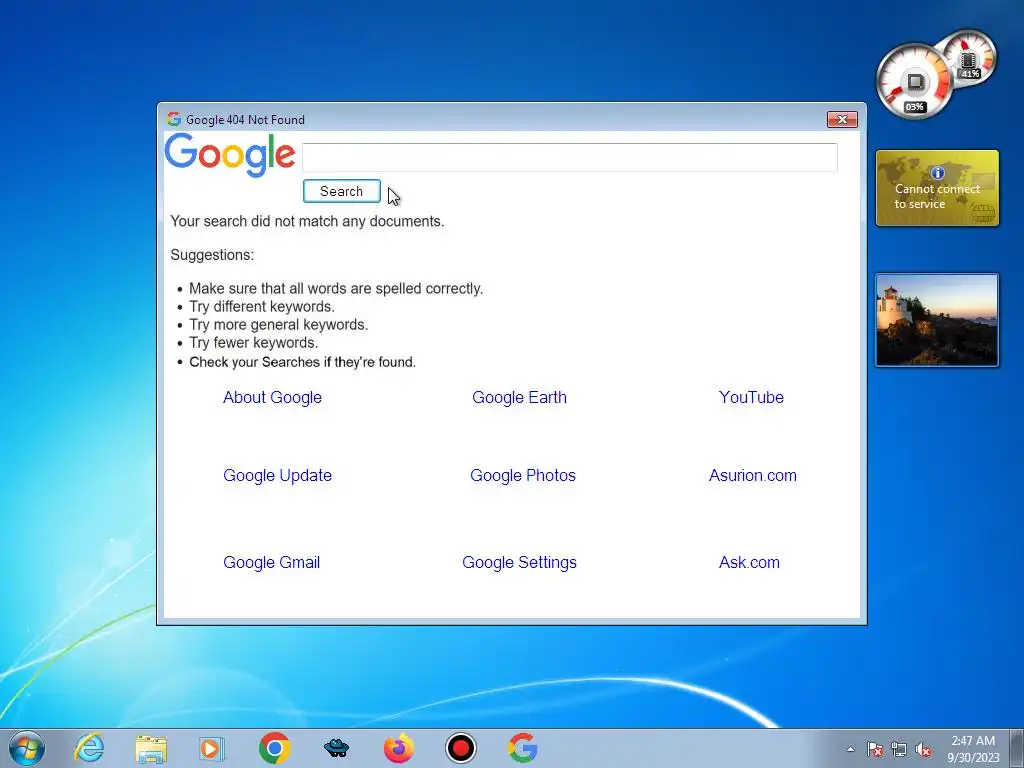The image size is (1024, 768).
Task: Click the Google logo in the window
Action: [x=230, y=155]
